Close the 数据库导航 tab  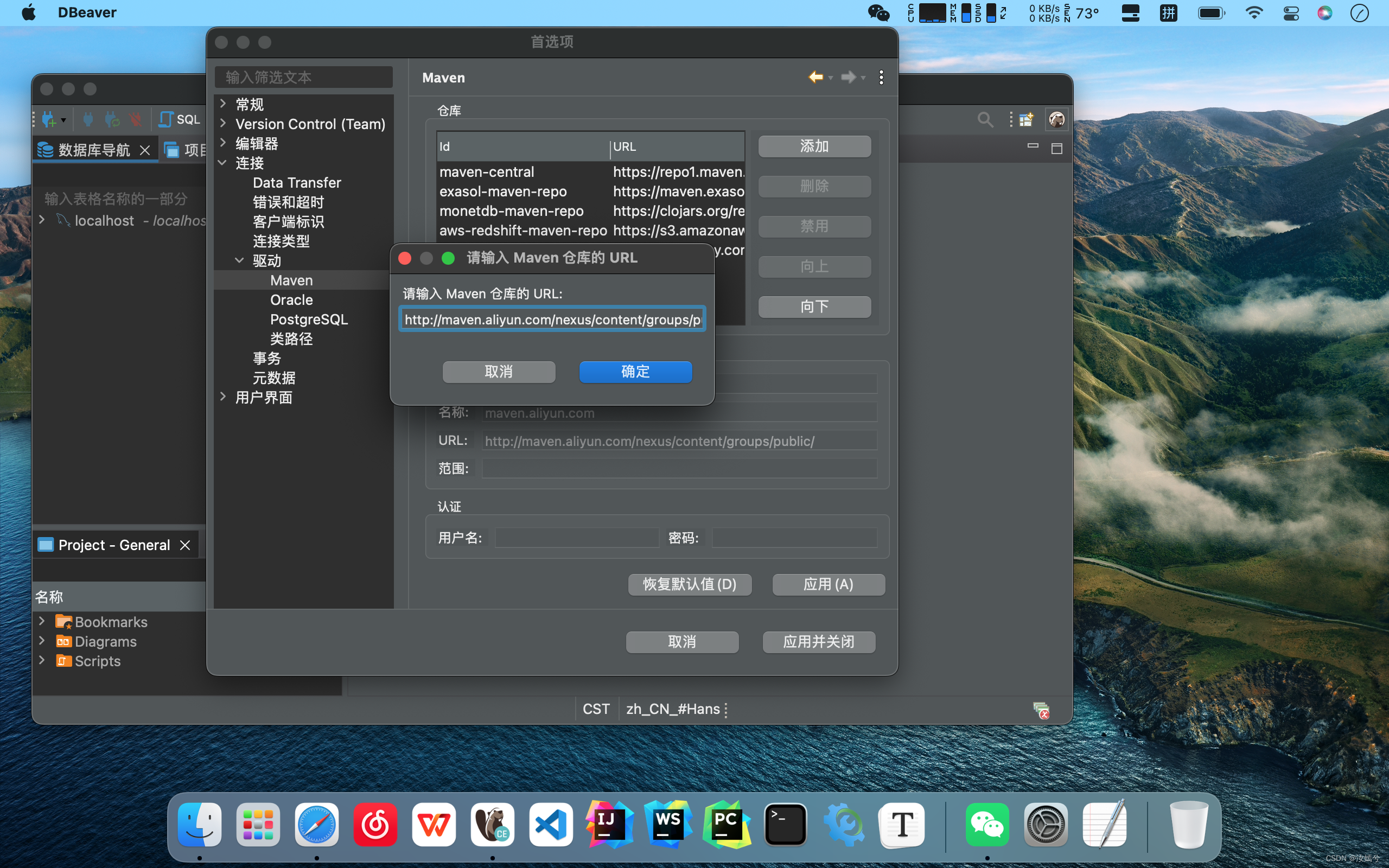[145, 150]
